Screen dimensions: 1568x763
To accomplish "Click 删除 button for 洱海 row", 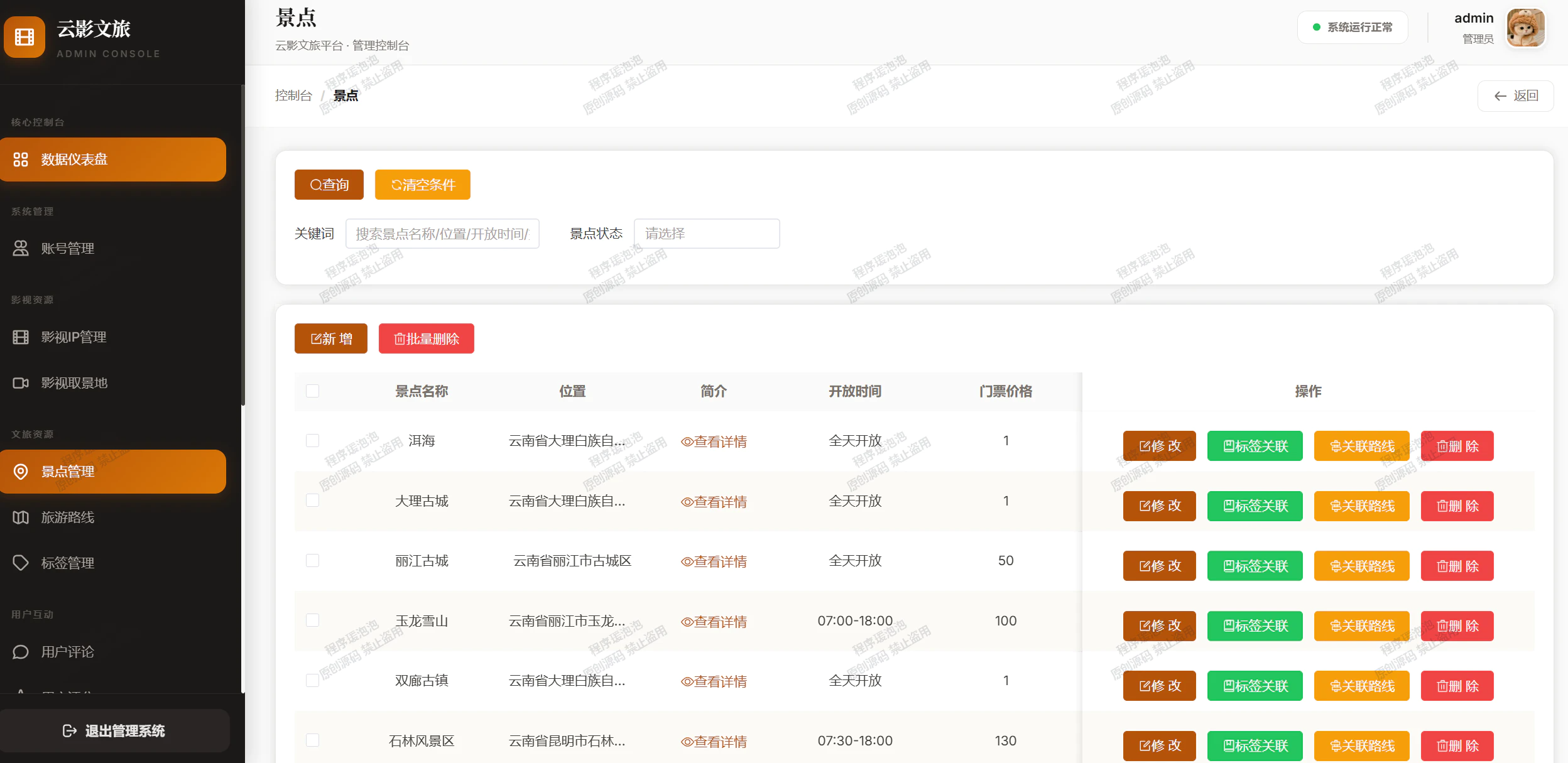I will [x=1457, y=446].
